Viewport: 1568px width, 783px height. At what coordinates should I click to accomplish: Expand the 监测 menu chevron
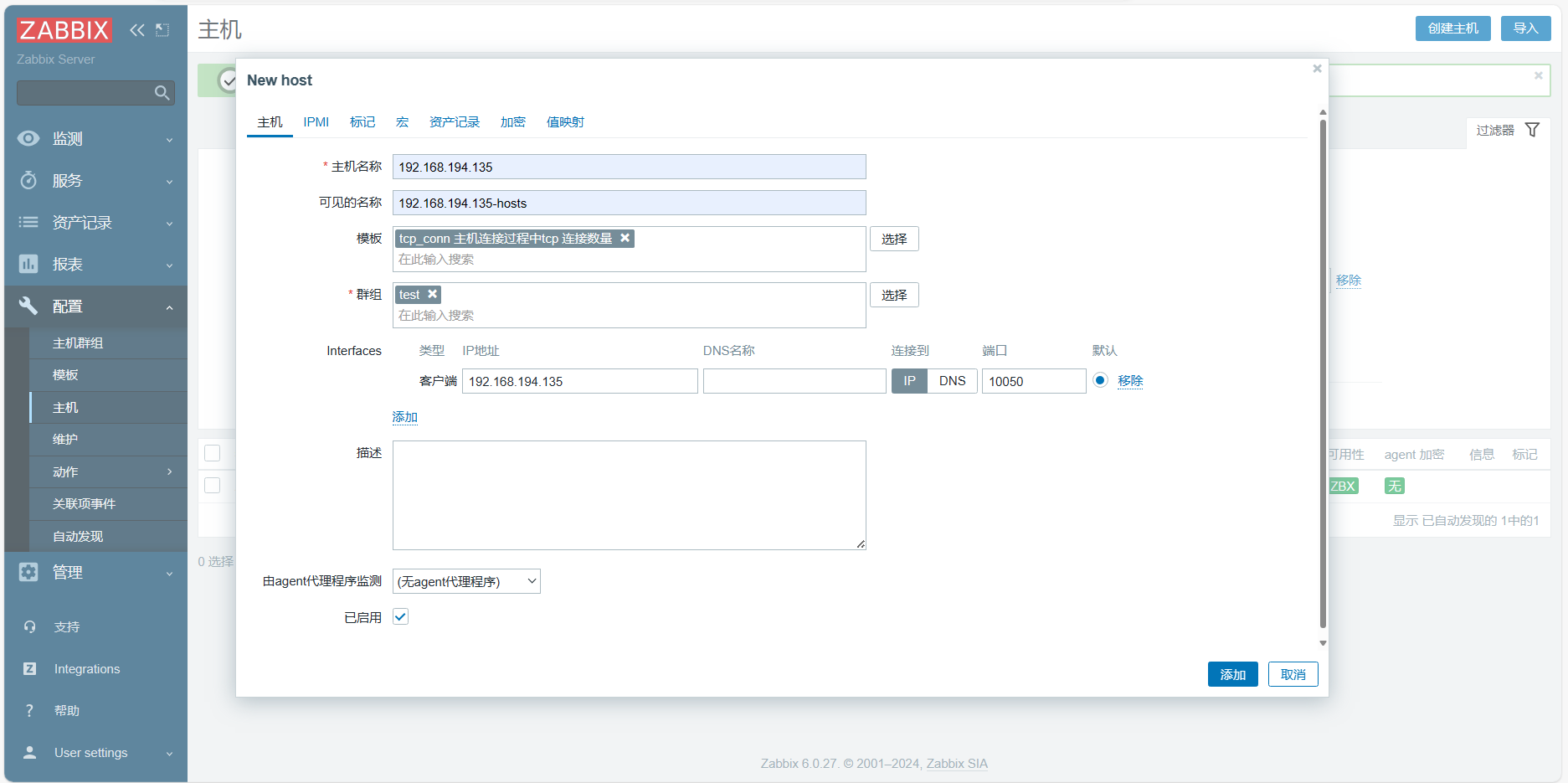tap(170, 140)
